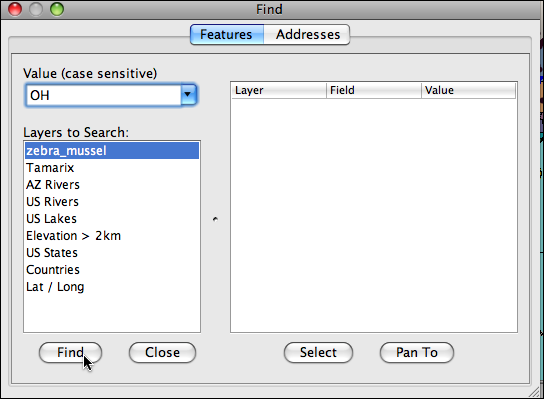
Task: Click the Pan To button
Action: pos(417,353)
